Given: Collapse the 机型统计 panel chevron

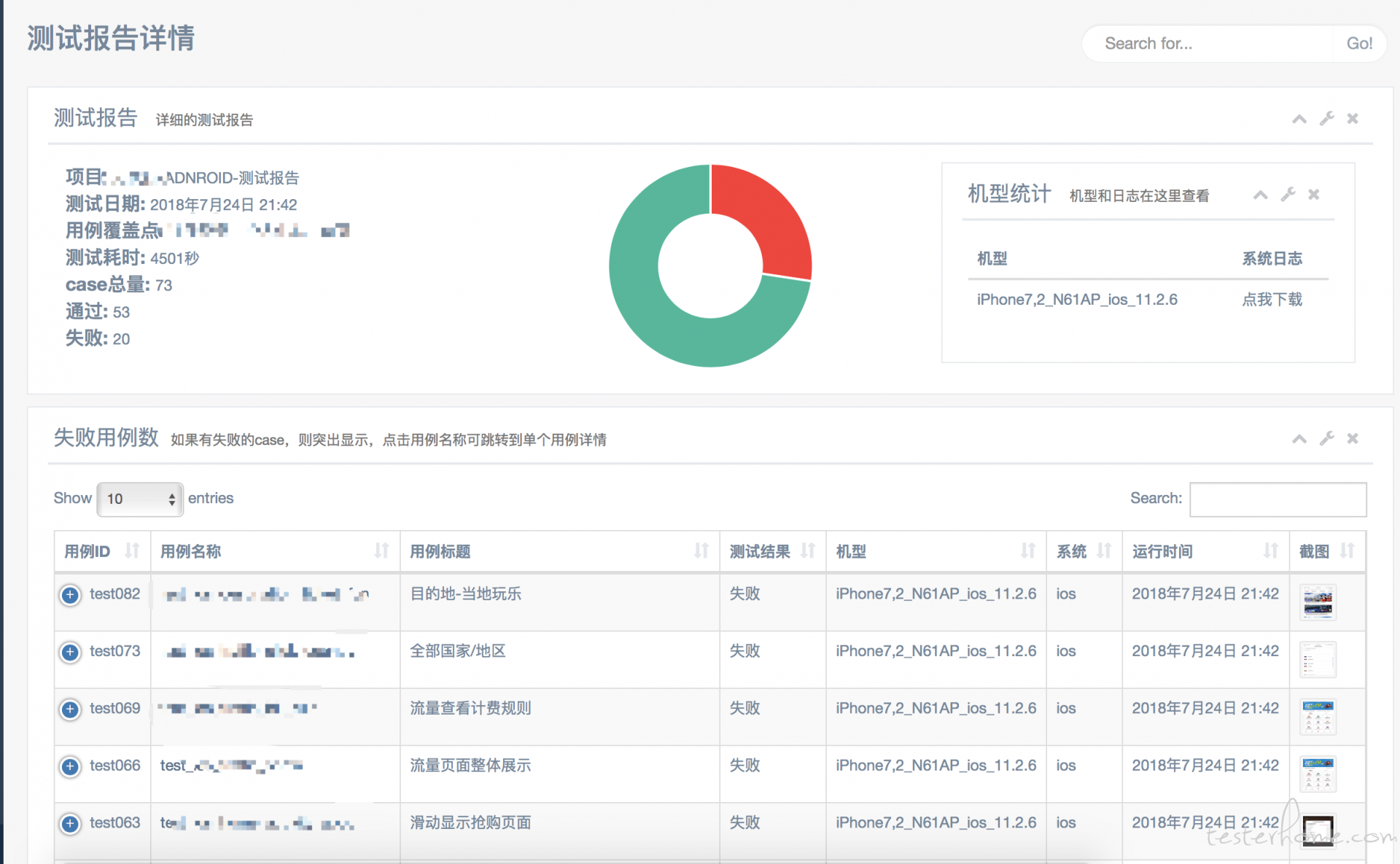Looking at the screenshot, I should (x=1260, y=195).
